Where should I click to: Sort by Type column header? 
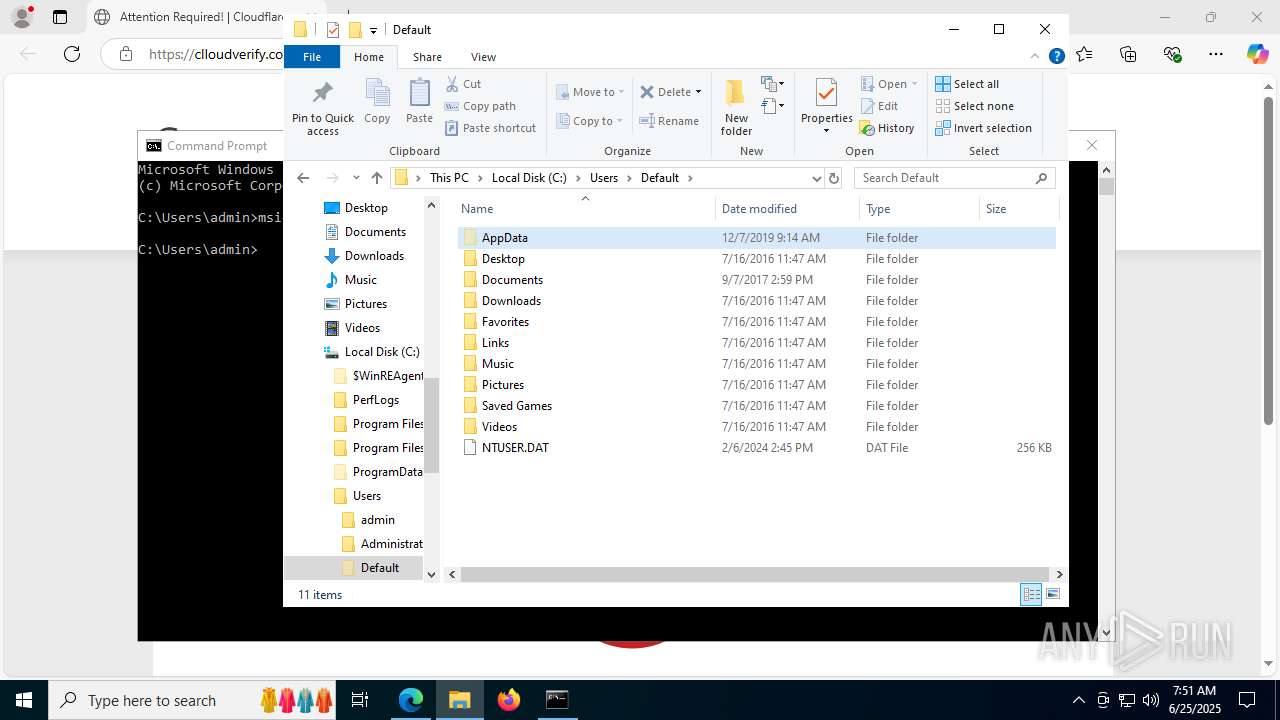[919, 209]
